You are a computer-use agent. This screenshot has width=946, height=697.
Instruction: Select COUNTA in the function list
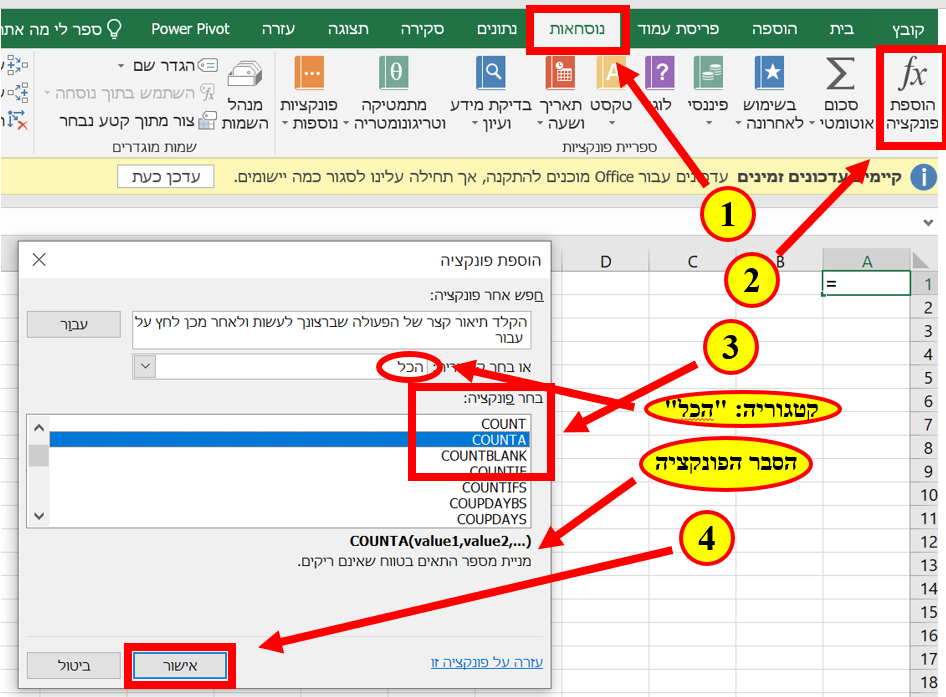pos(290,439)
